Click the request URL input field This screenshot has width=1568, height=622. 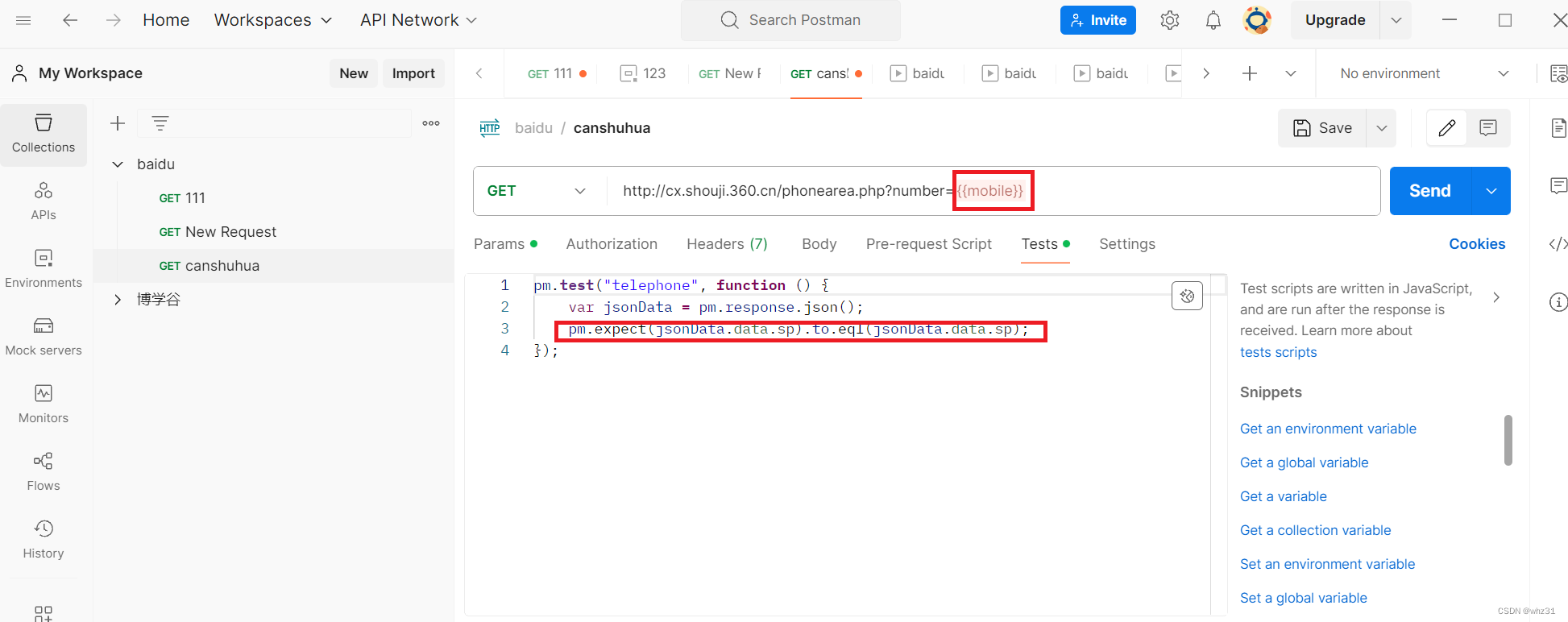[993, 191]
